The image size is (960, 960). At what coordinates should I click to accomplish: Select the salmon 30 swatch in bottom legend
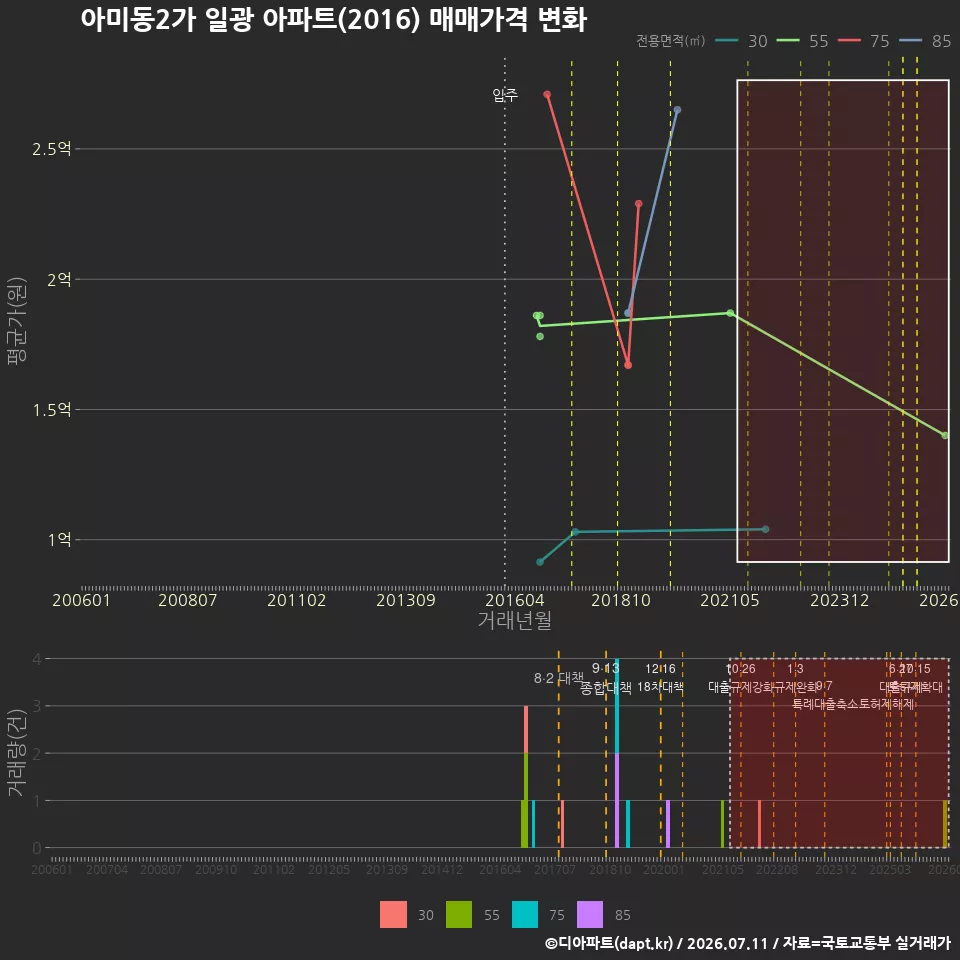(393, 914)
